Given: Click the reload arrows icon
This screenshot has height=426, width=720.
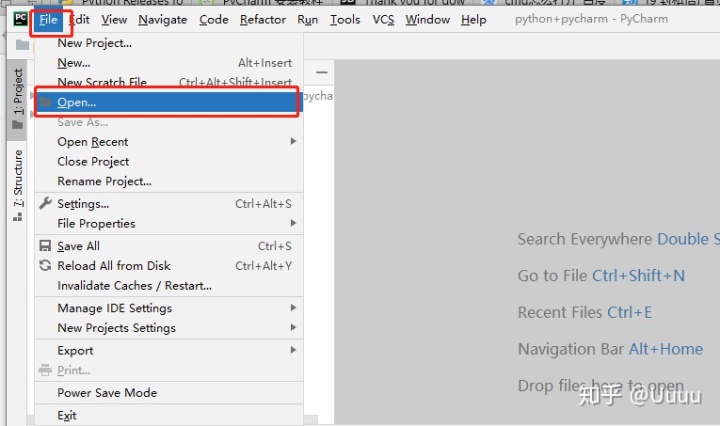Looking at the screenshot, I should [45, 265].
